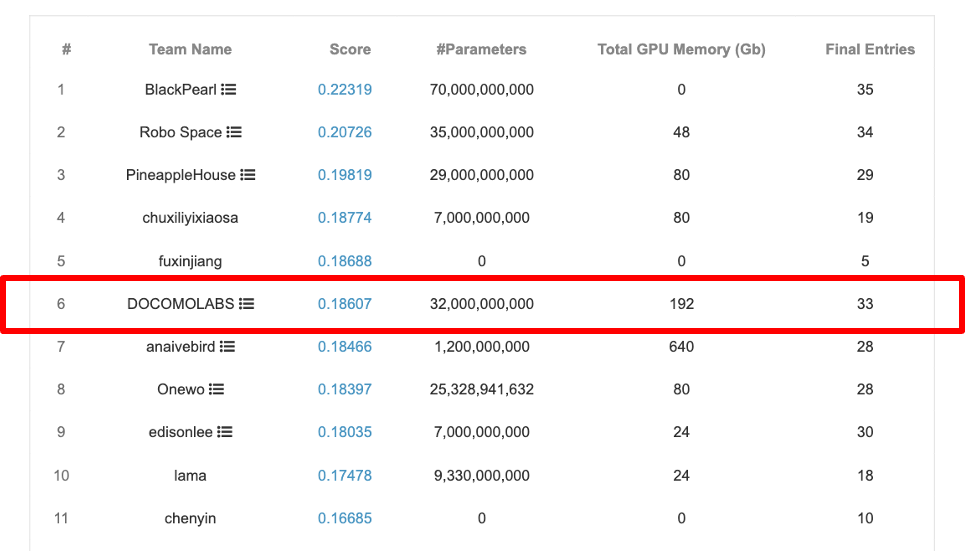Image resolution: width=966 pixels, height=552 pixels.
Task: Open the DOCOMOLABS score 0.18607
Action: 344,304
